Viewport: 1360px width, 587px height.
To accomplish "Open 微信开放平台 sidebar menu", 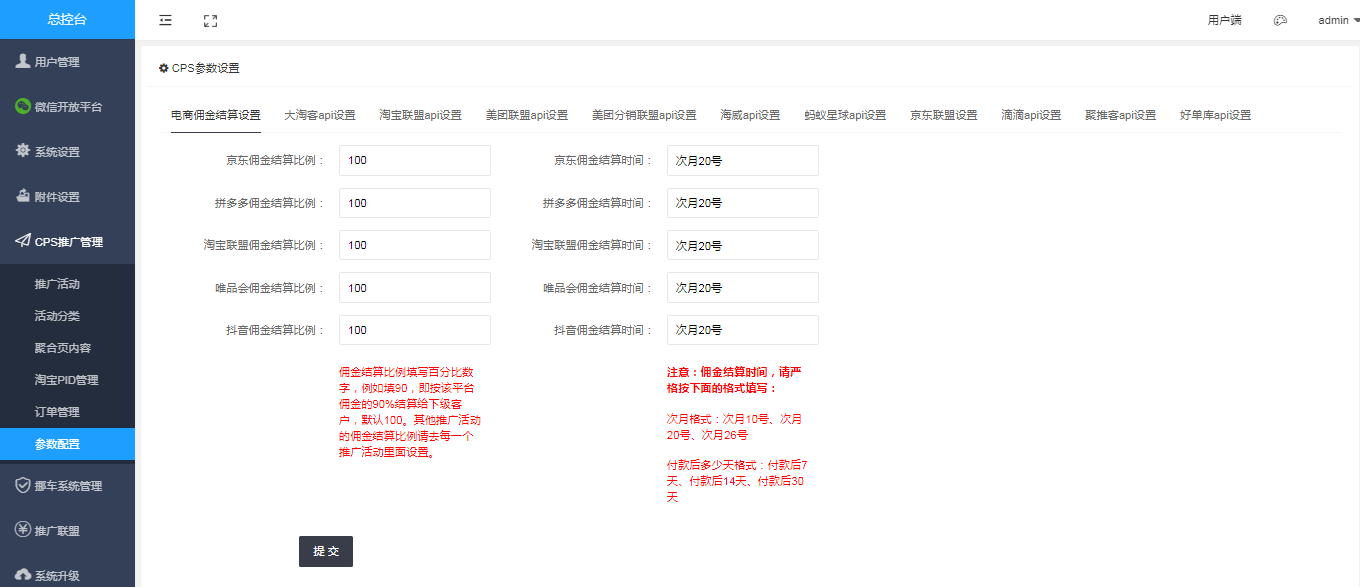I will coord(67,107).
